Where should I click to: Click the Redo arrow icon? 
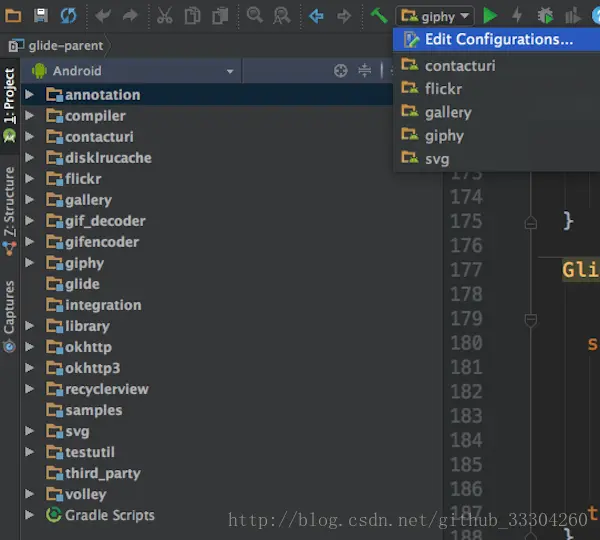coord(130,16)
